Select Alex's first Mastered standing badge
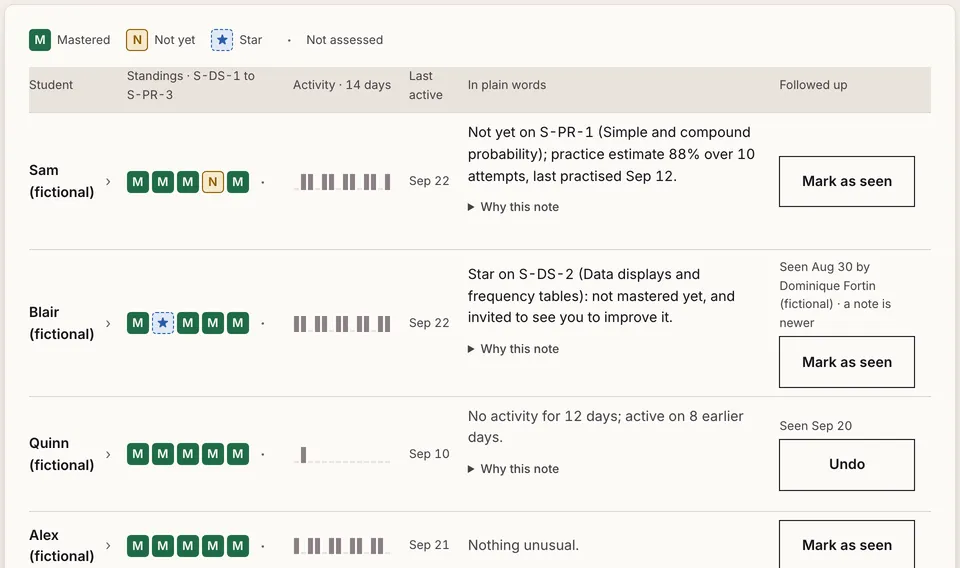Screen dimensions: 960x568 138,546
